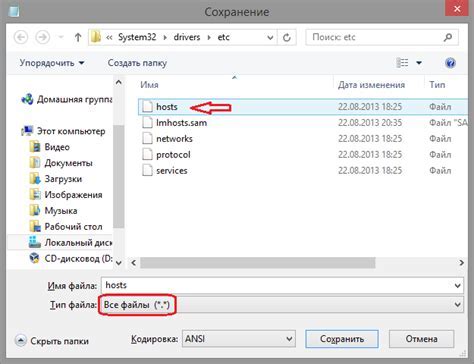474x364 pixels.
Task: Click the CD-дисковод drive icon
Action: point(34,258)
